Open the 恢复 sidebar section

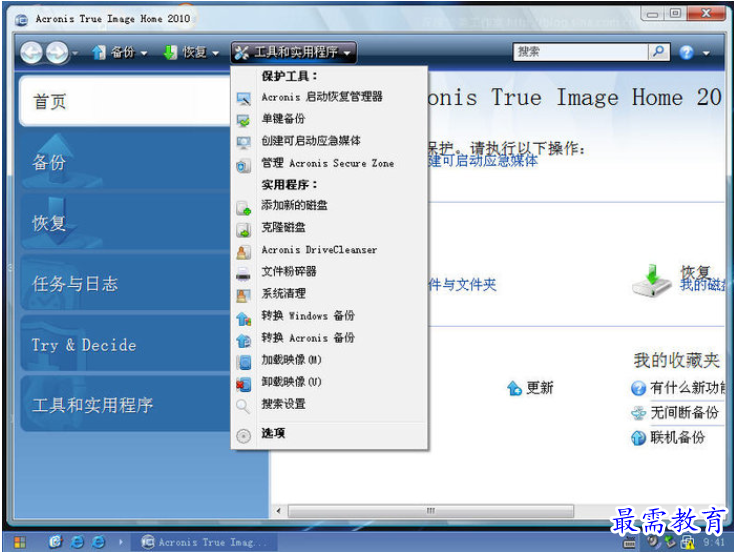[x=125, y=222]
